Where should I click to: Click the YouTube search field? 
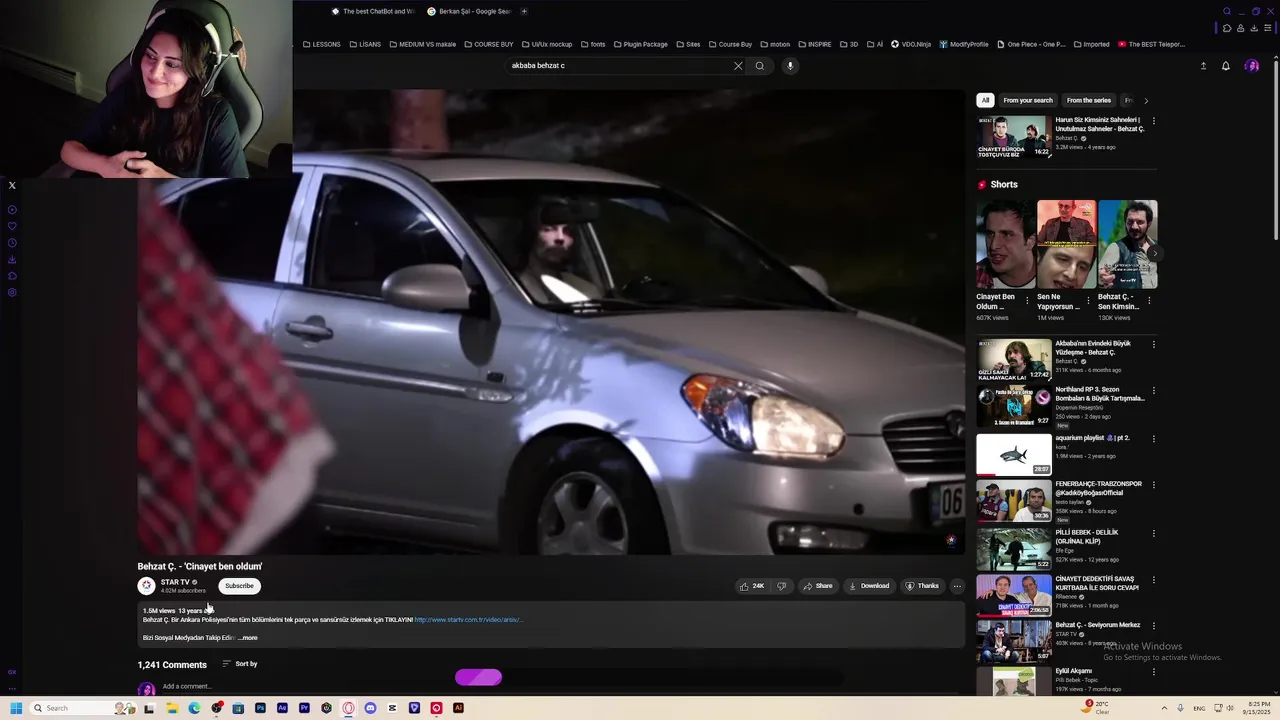click(618, 66)
